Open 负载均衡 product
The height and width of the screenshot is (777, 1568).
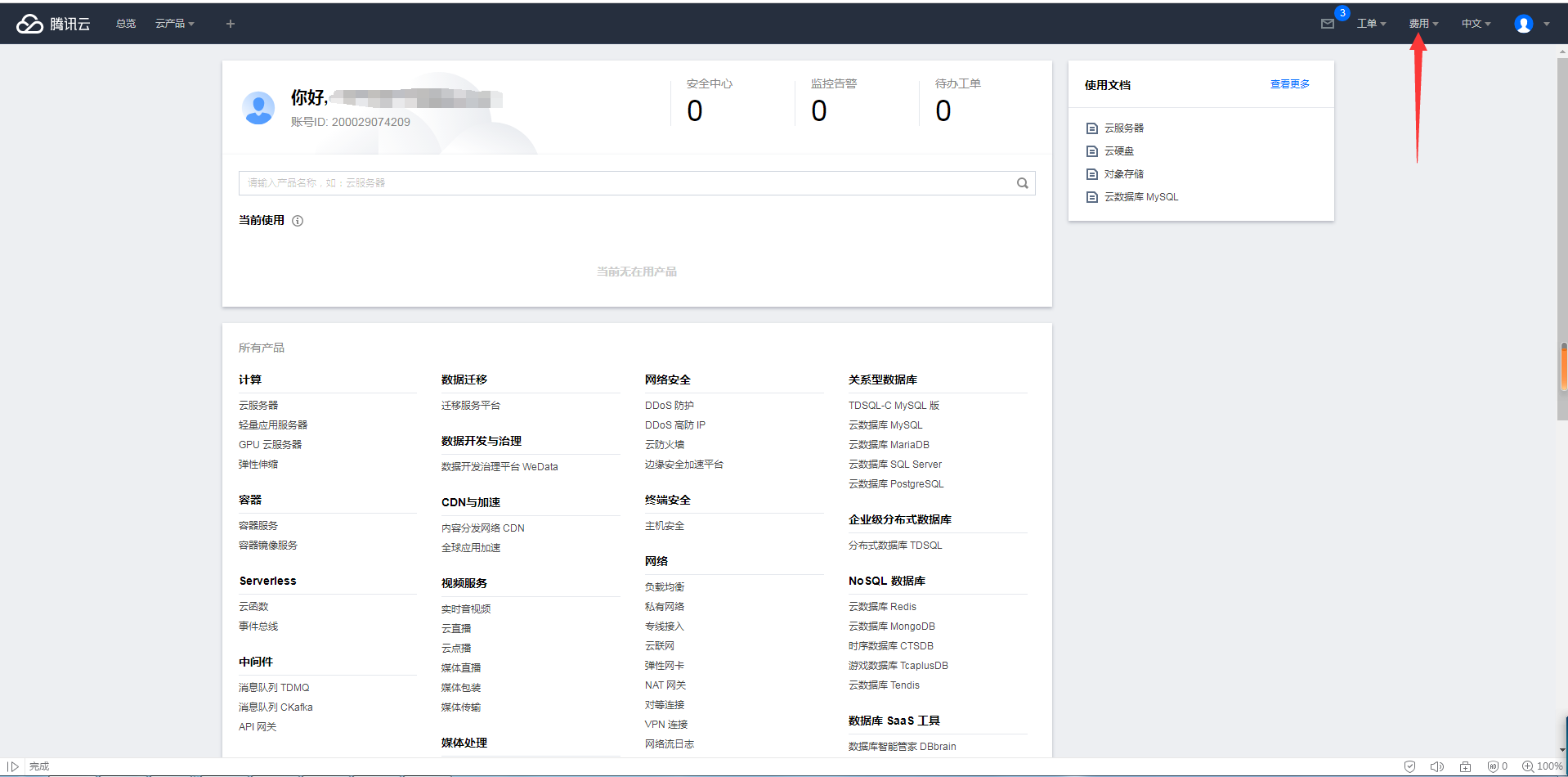(665, 587)
